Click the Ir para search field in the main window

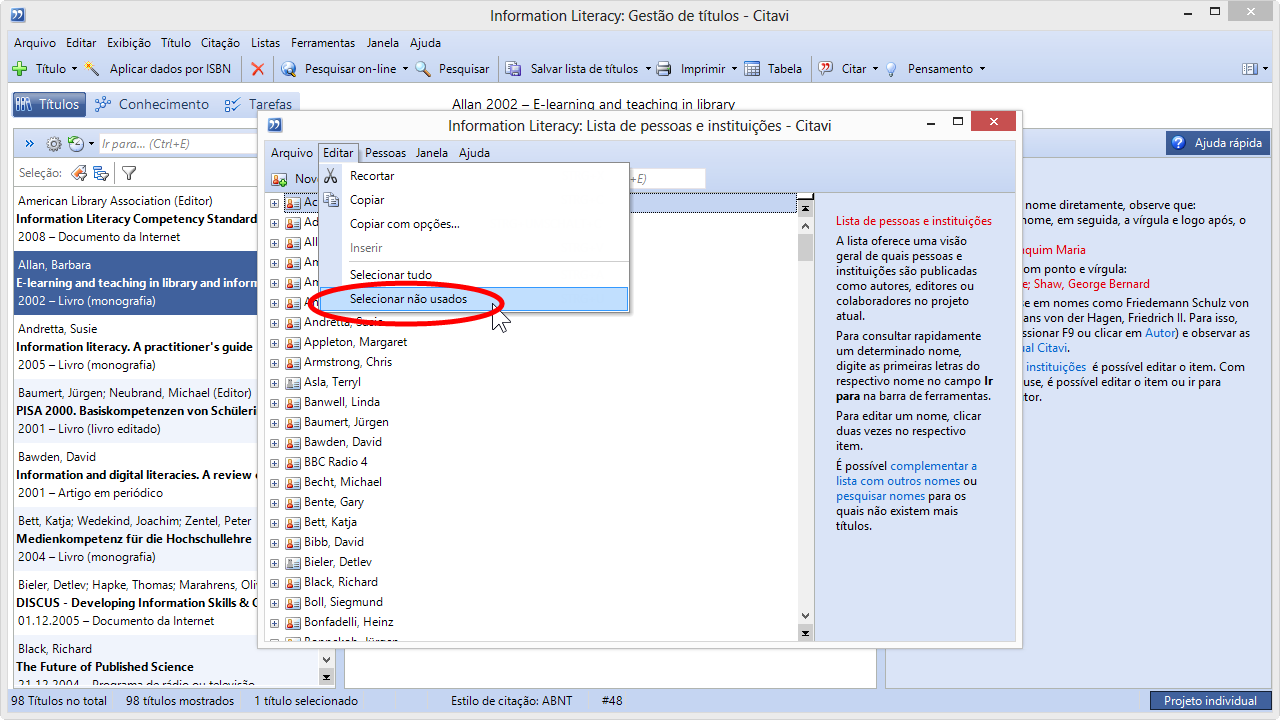pos(180,144)
